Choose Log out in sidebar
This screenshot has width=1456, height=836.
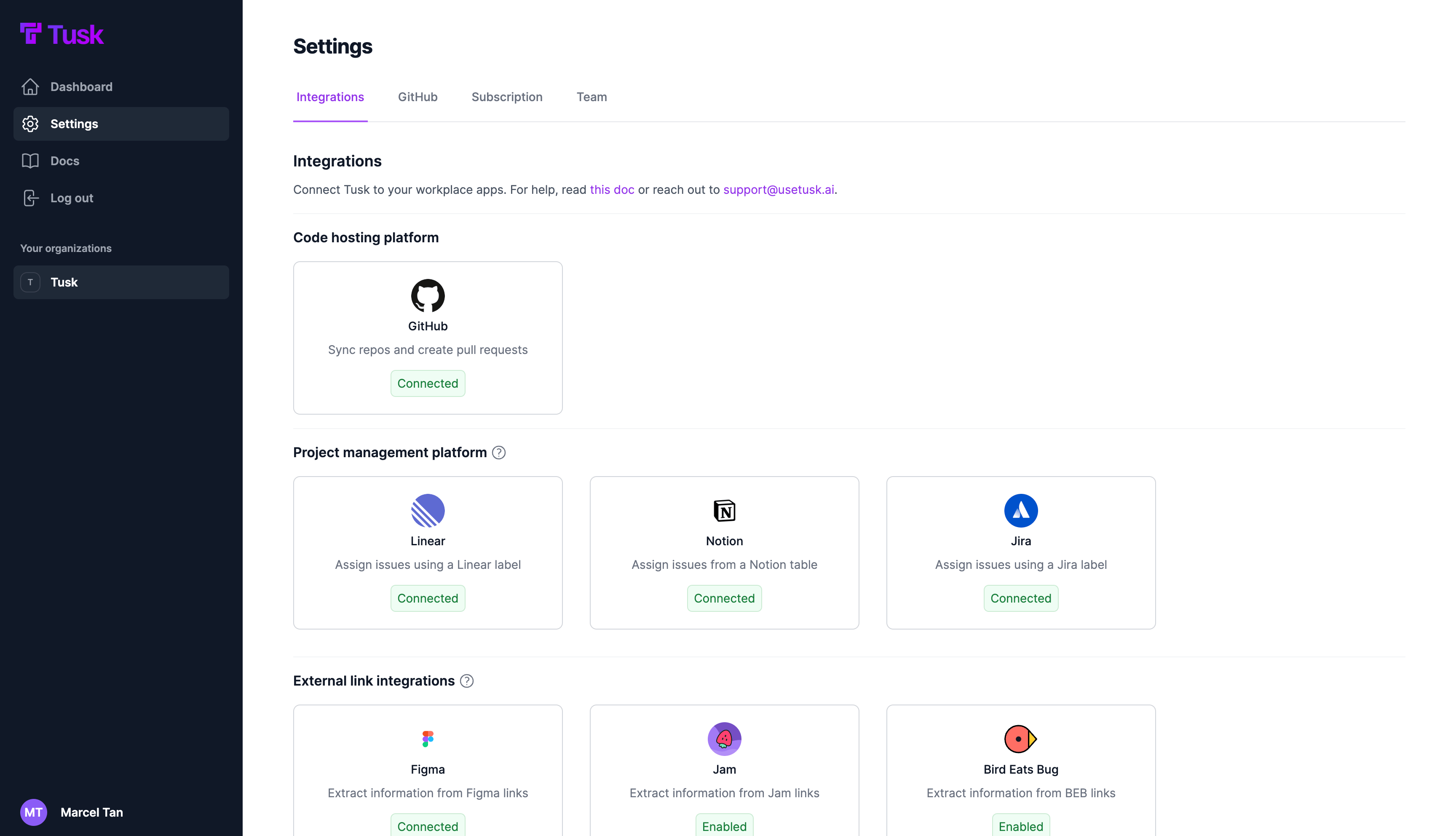pos(121,198)
